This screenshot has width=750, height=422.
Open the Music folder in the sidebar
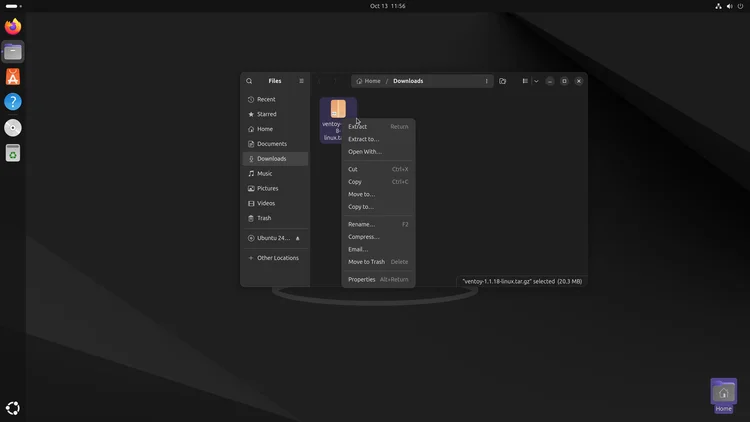pos(275,174)
